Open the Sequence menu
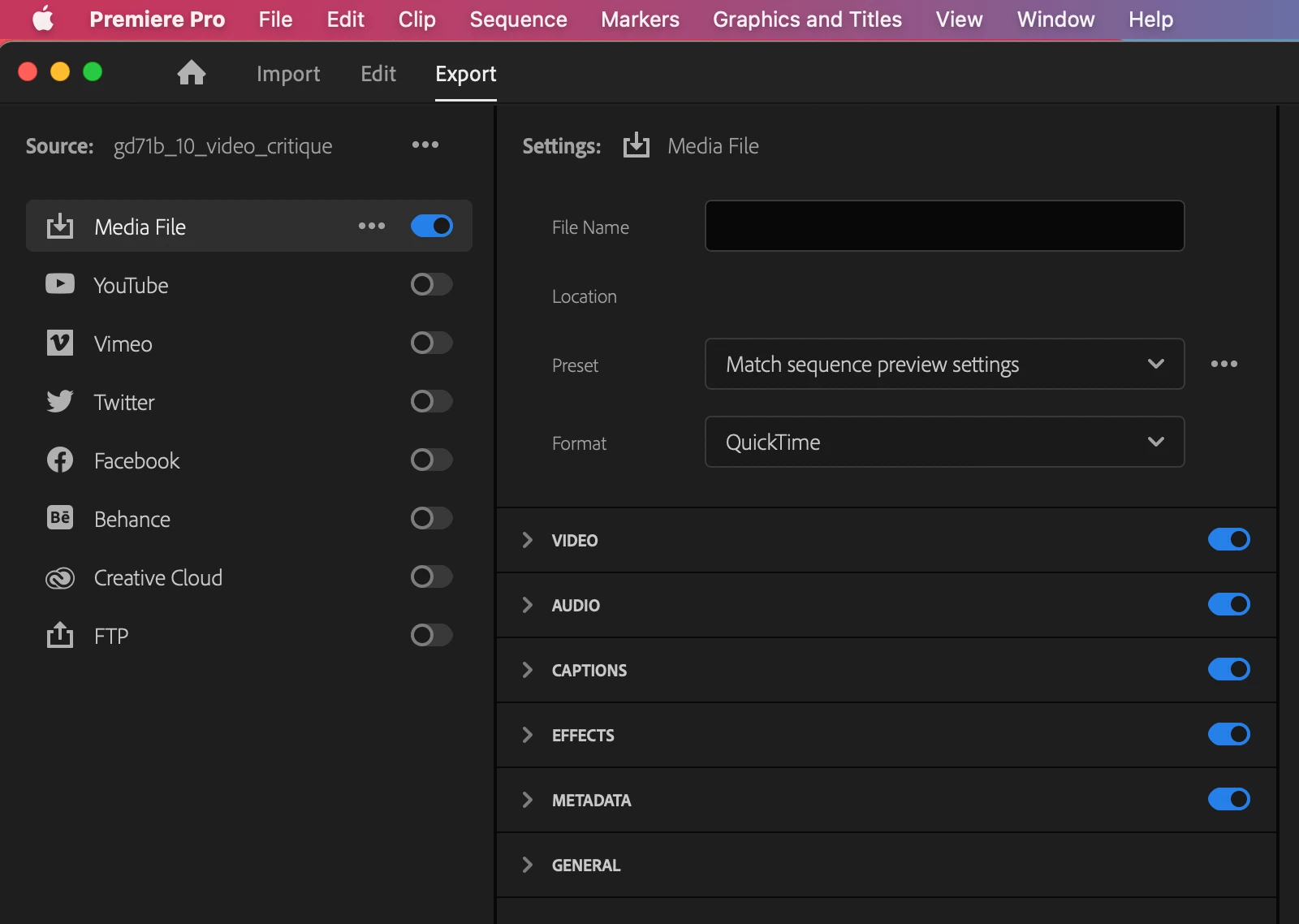This screenshot has height=924, width=1299. [518, 19]
